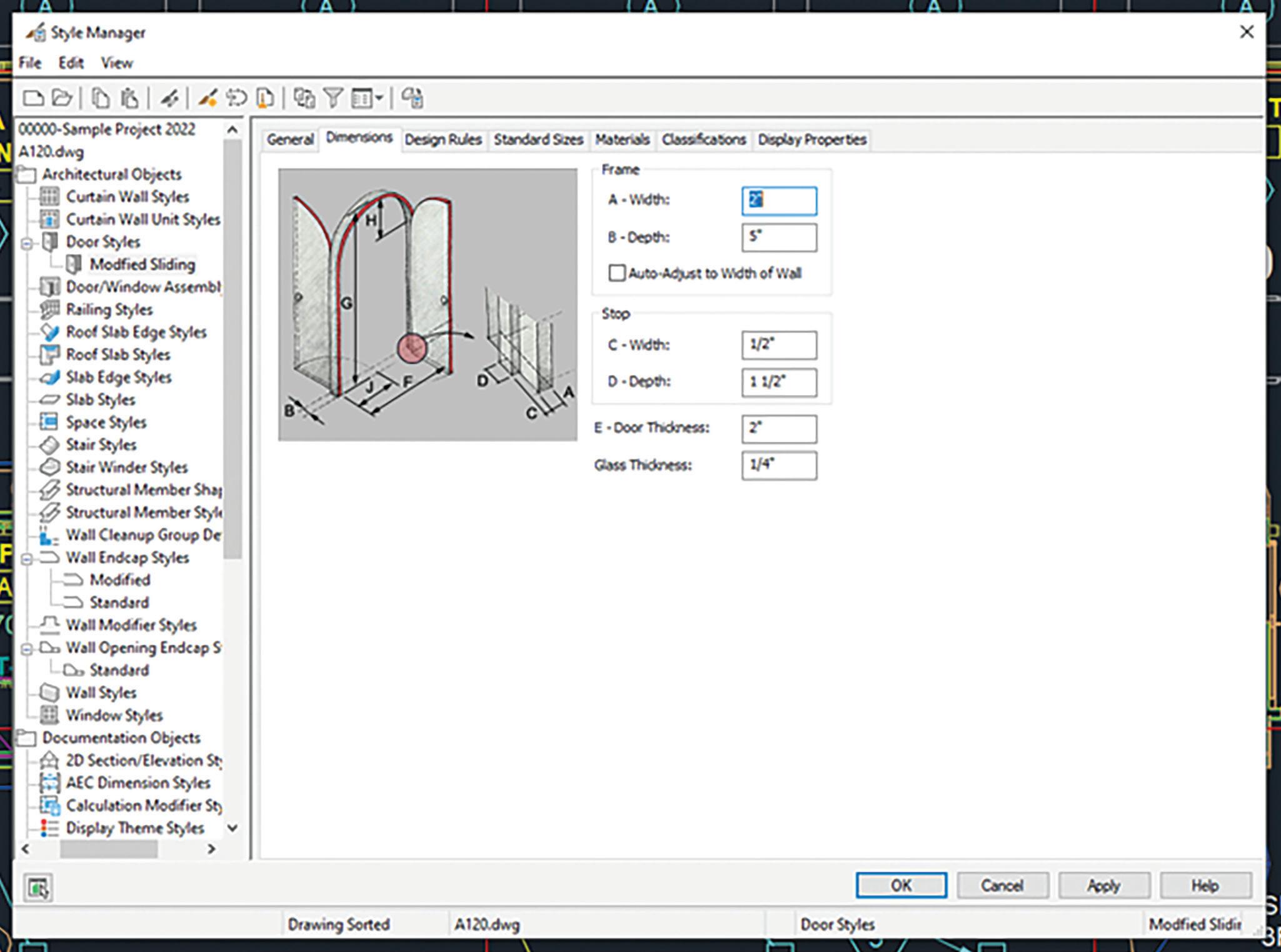Click the OK button

pos(901,885)
